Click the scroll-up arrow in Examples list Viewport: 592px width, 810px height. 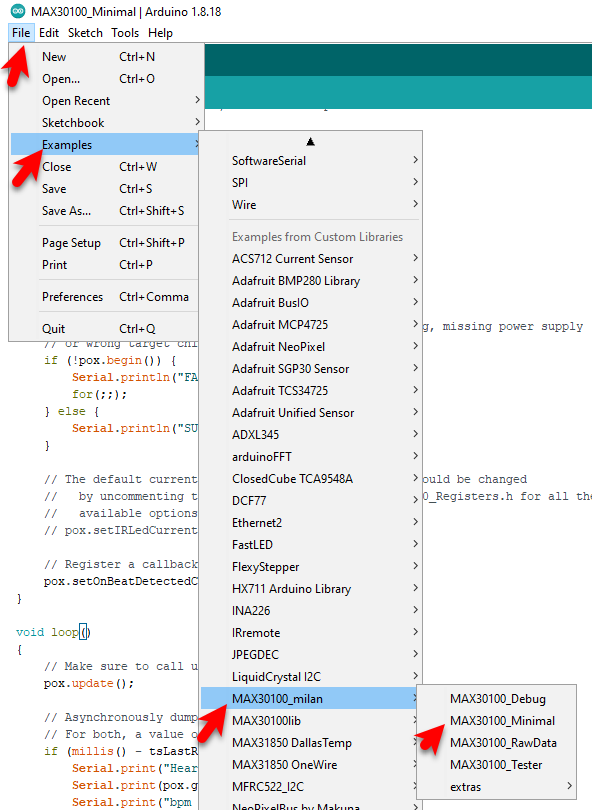pyautogui.click(x=310, y=142)
